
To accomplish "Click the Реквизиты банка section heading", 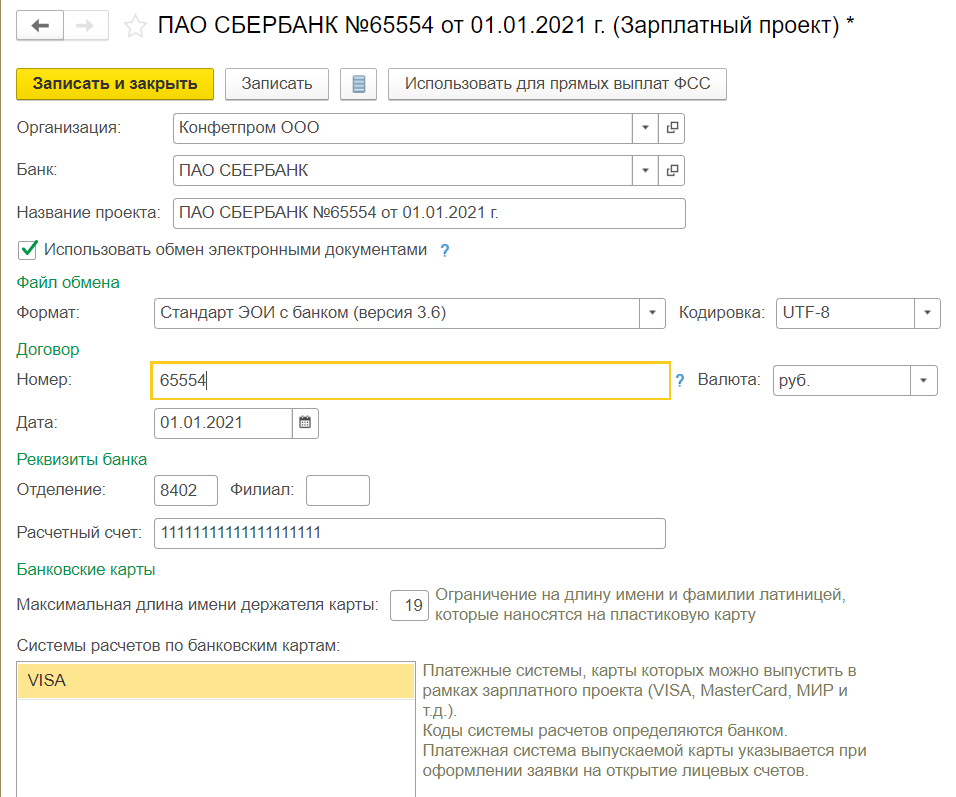I will (82, 459).
